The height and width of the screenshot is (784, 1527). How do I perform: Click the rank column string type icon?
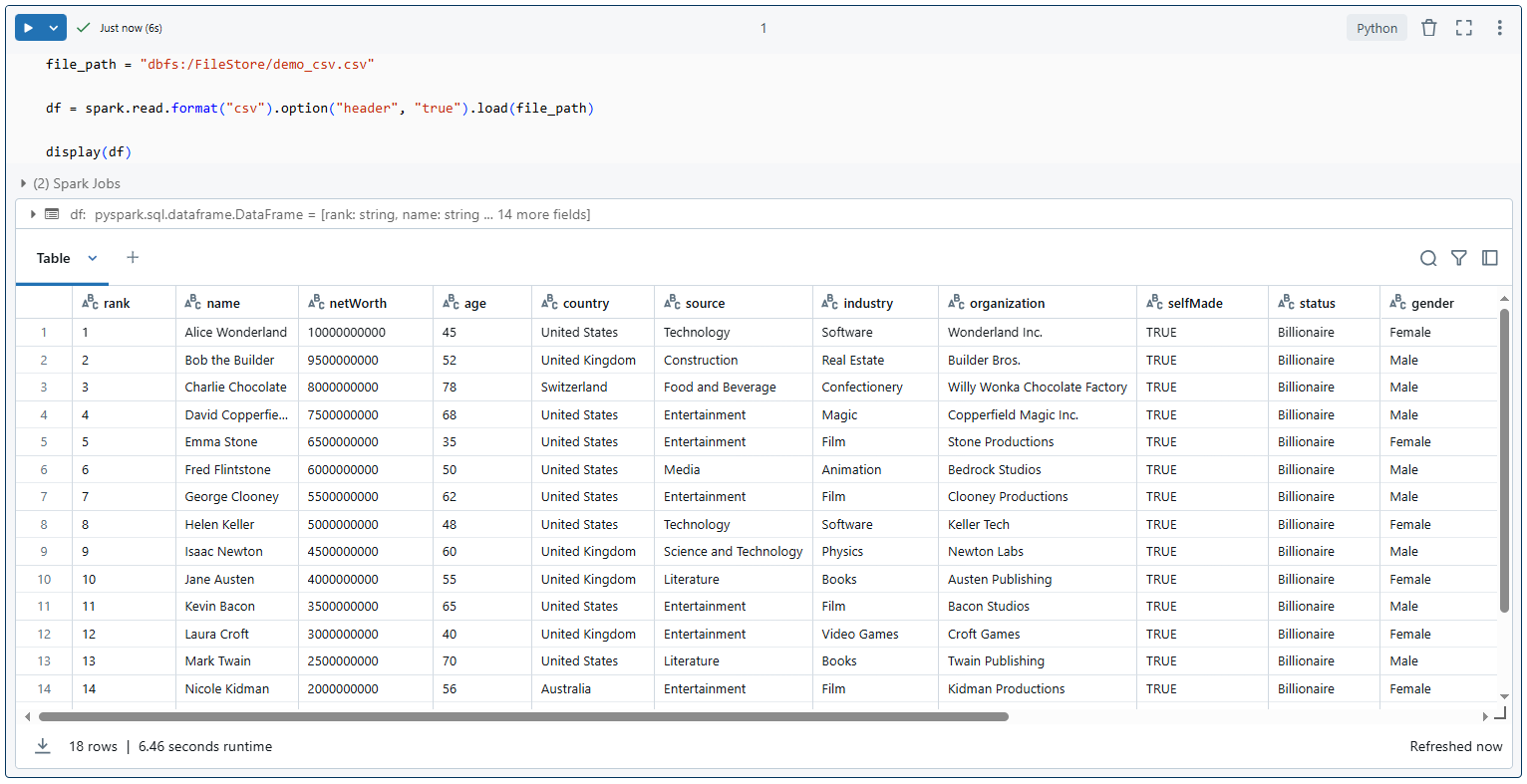point(90,302)
